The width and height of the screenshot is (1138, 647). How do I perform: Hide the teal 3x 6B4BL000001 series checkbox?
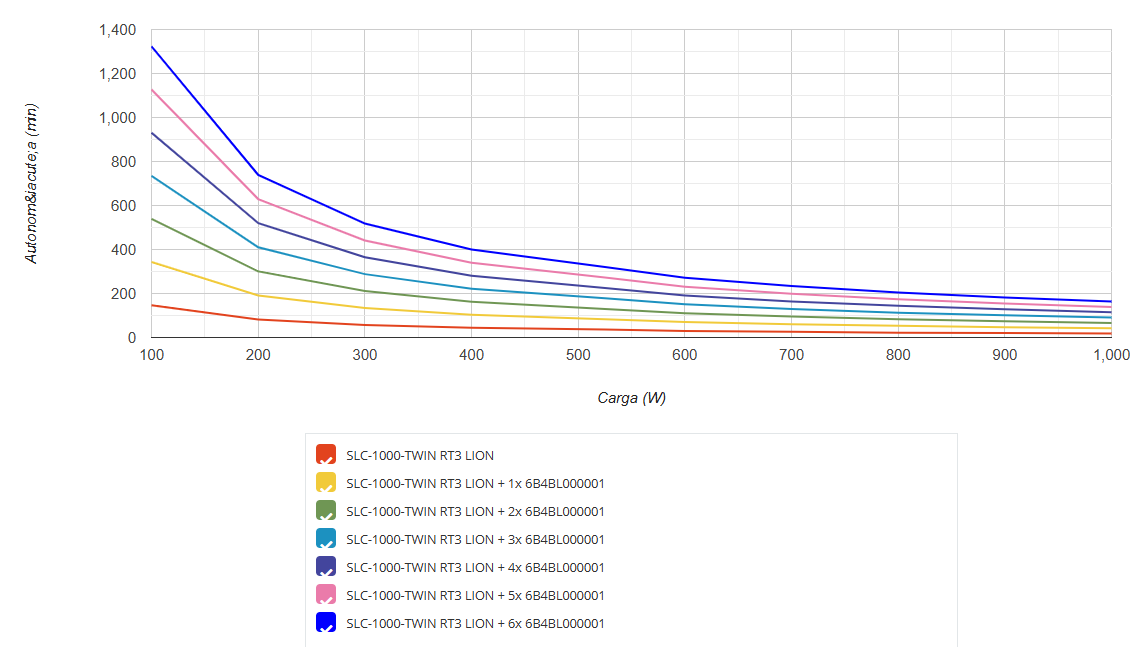coord(325,539)
